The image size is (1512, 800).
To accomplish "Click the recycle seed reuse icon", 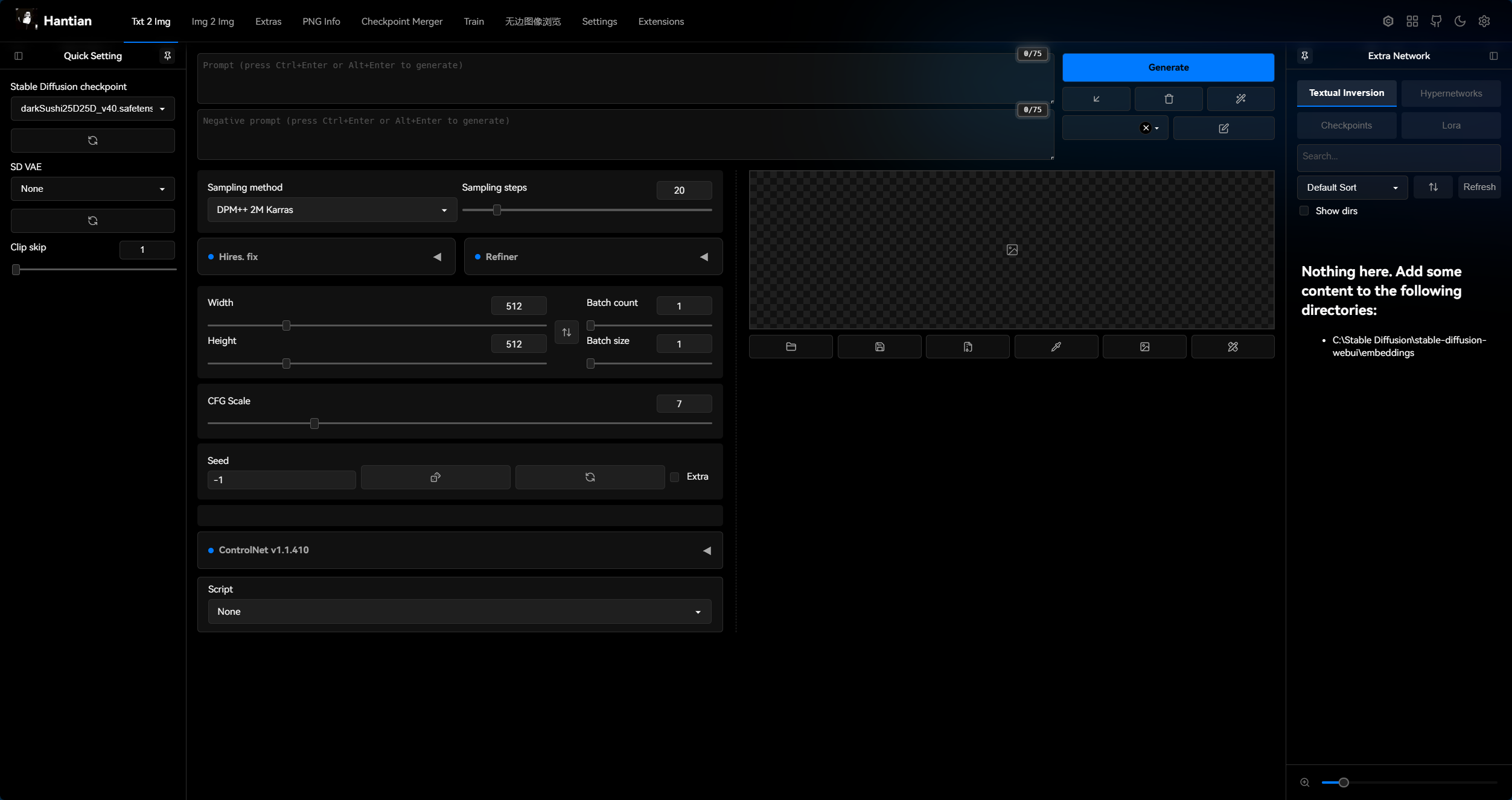I will click(590, 477).
